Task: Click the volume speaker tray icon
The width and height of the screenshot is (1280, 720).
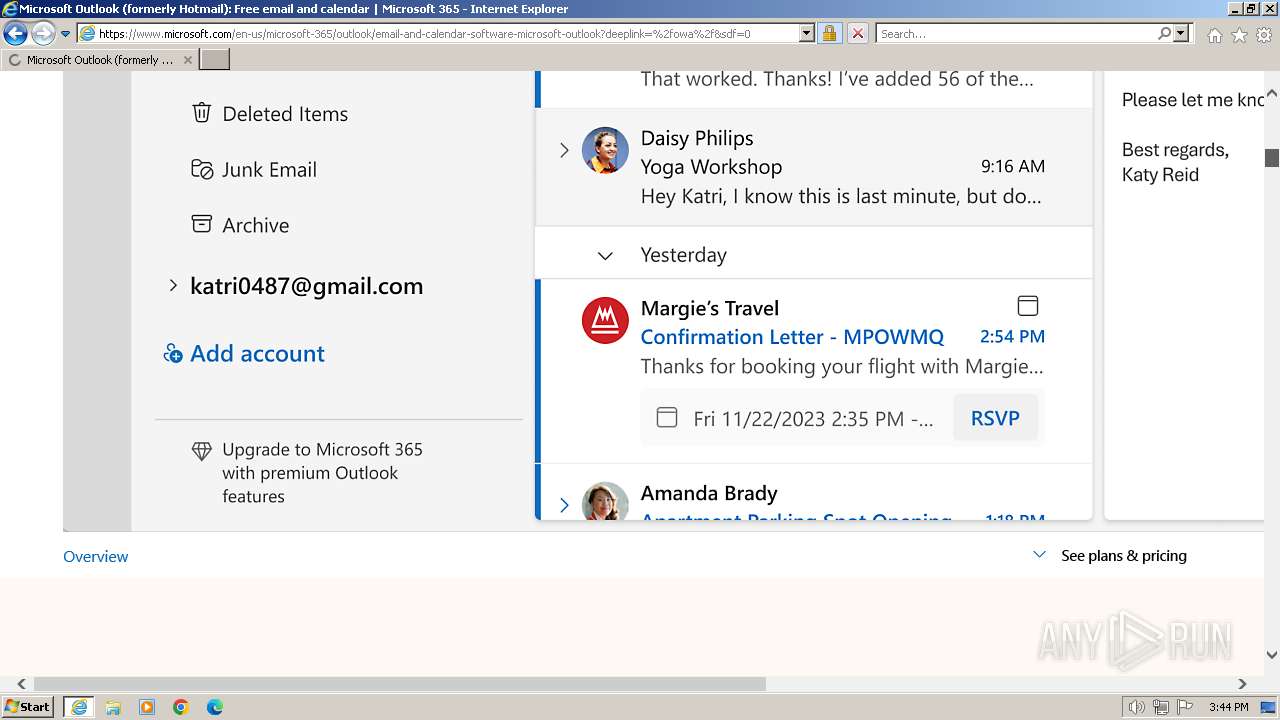Action: (x=1136, y=707)
